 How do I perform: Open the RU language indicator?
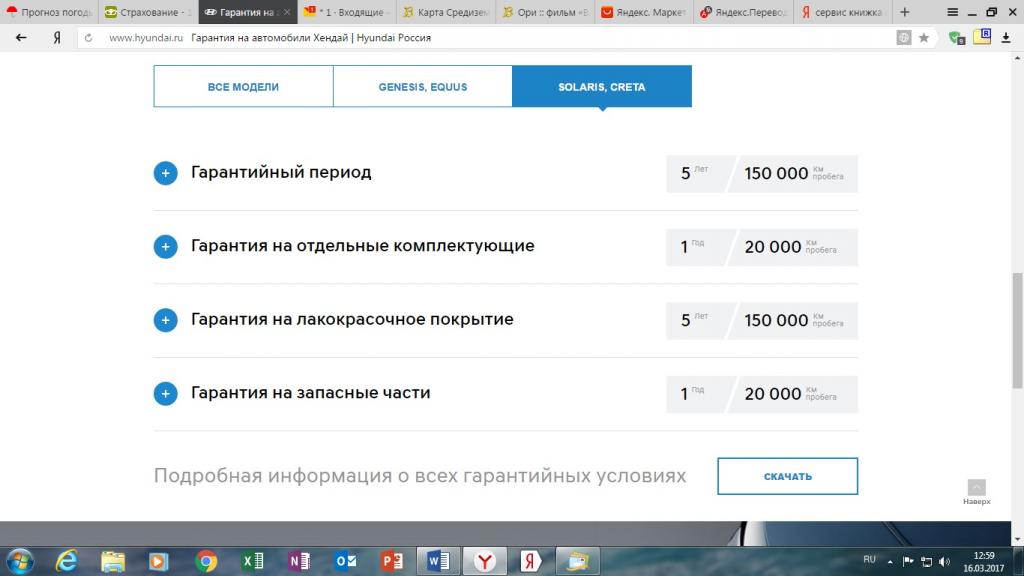(x=869, y=560)
